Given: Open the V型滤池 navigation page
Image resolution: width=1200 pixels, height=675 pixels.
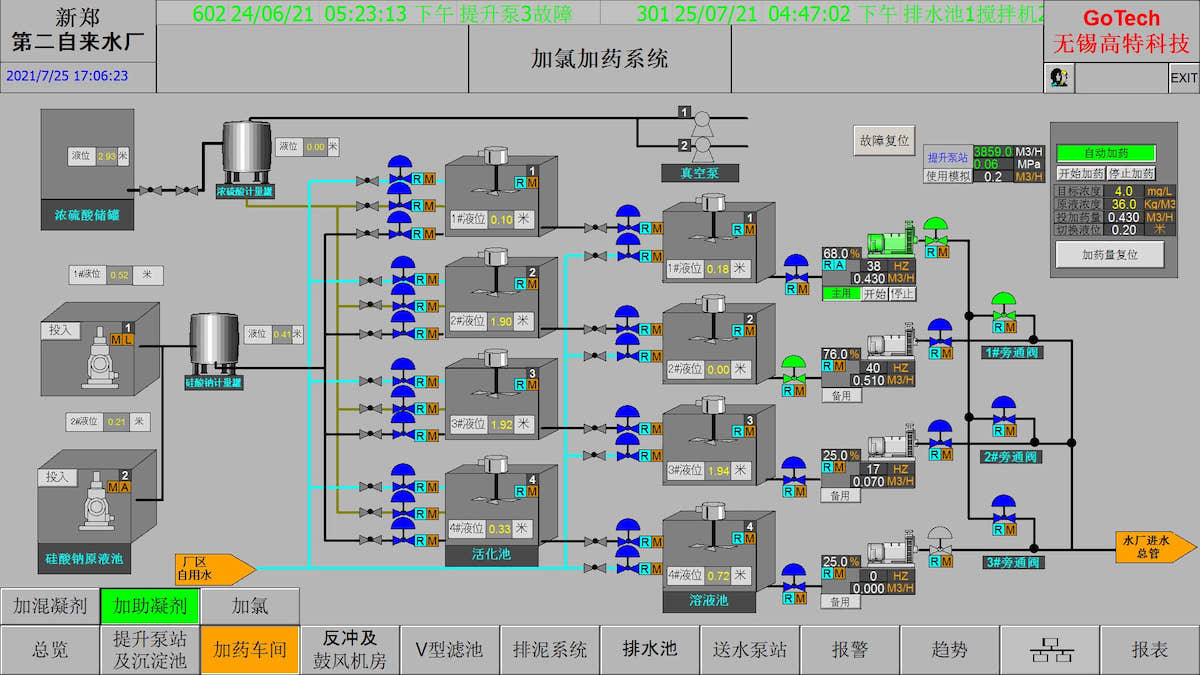Looking at the screenshot, I should point(450,650).
